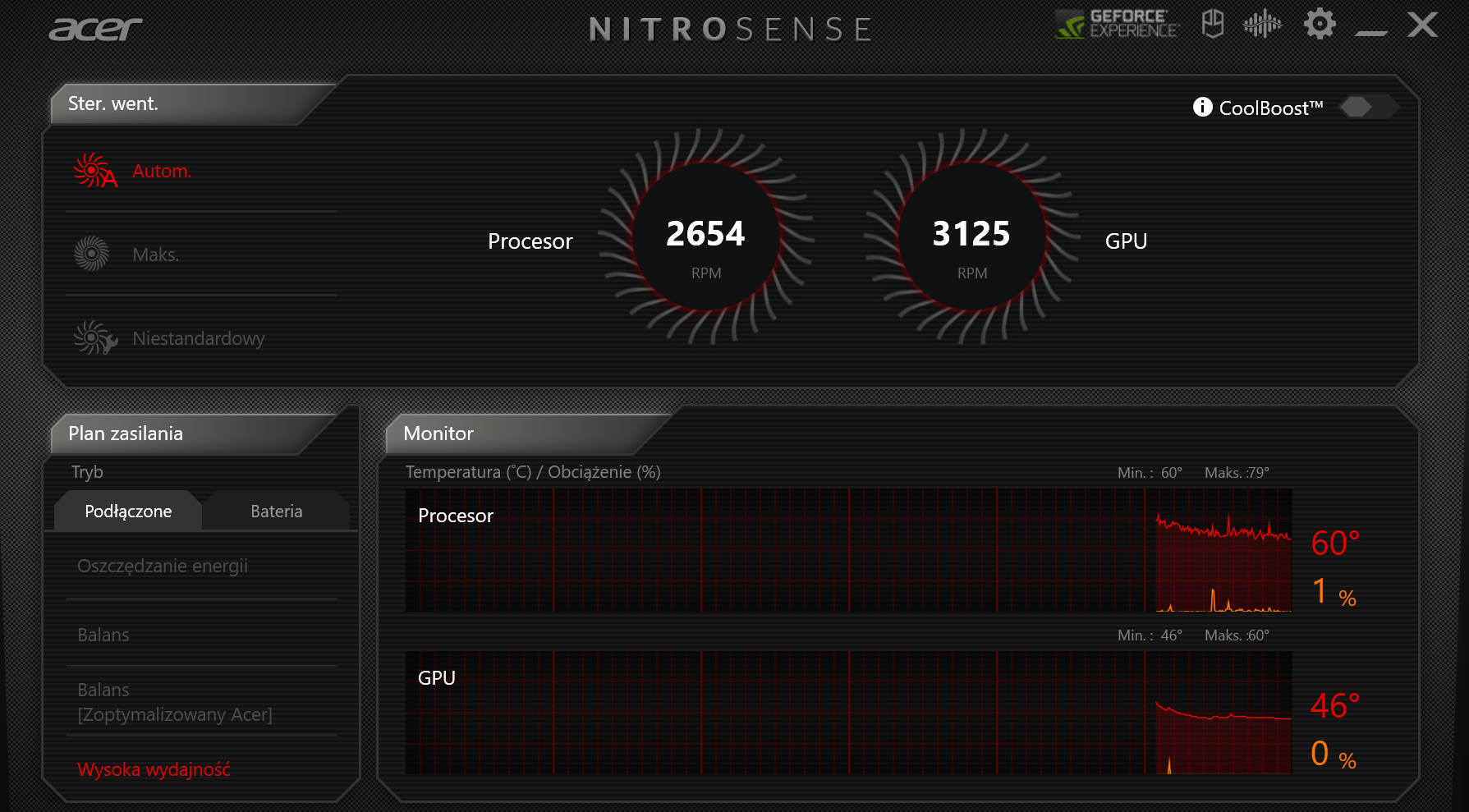This screenshot has height=812, width=1469.
Task: Click the custom fan wrench icon
Action: tap(94, 338)
